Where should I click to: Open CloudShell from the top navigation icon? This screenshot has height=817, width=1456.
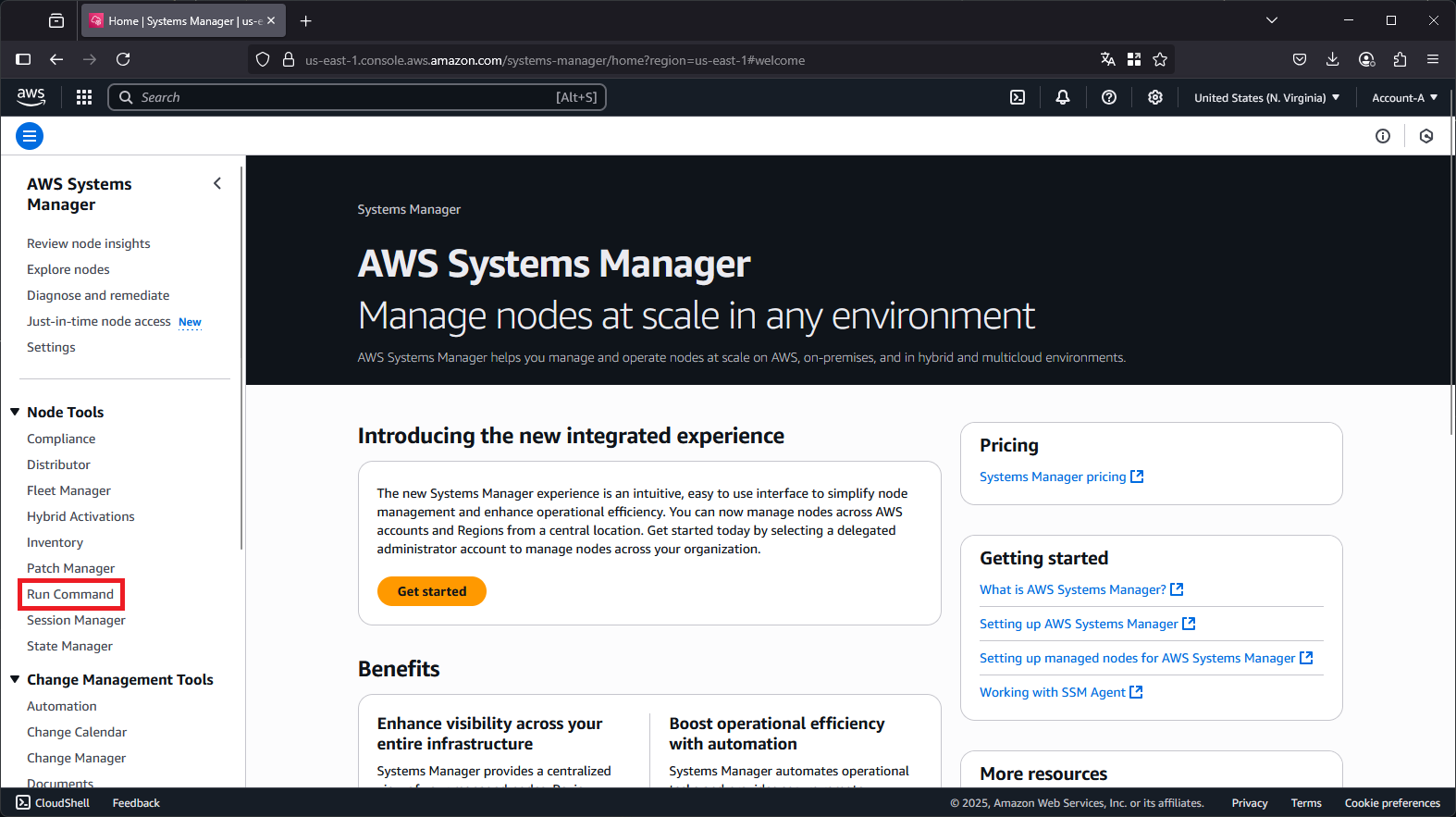[1018, 97]
